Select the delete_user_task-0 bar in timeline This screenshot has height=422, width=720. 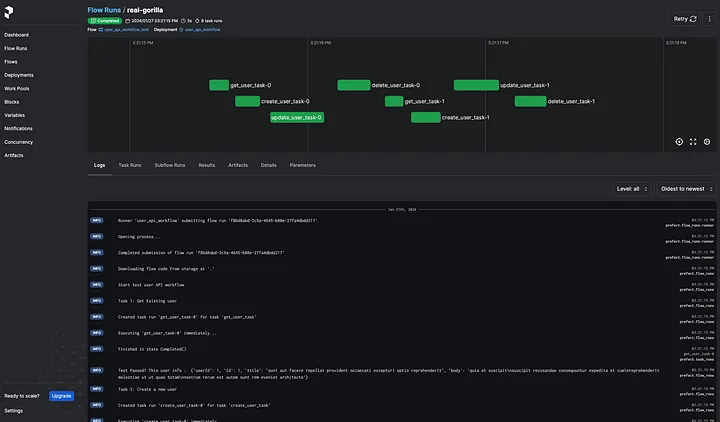[x=354, y=85]
